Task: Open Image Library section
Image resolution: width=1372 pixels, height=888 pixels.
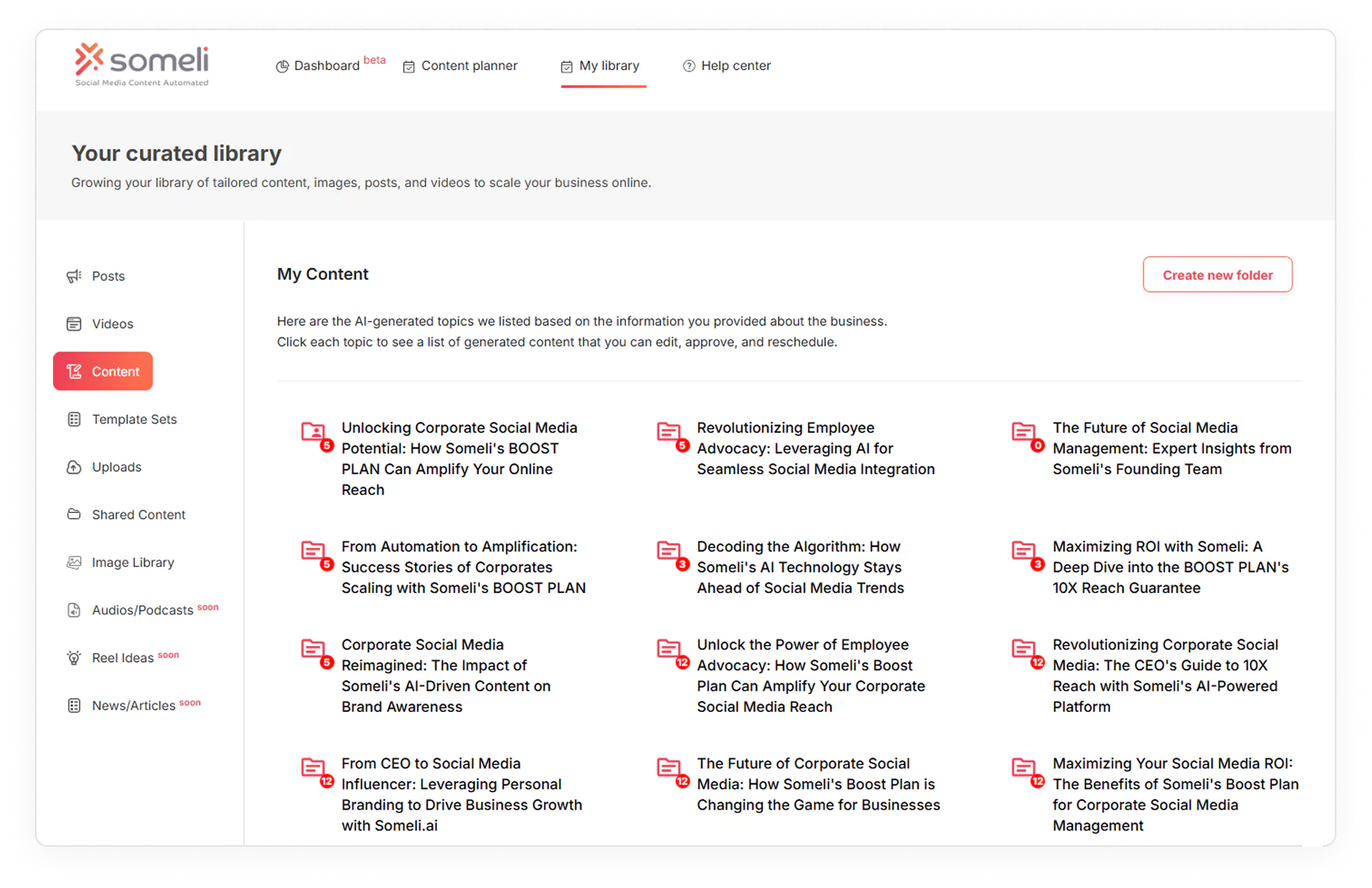Action: click(121, 562)
